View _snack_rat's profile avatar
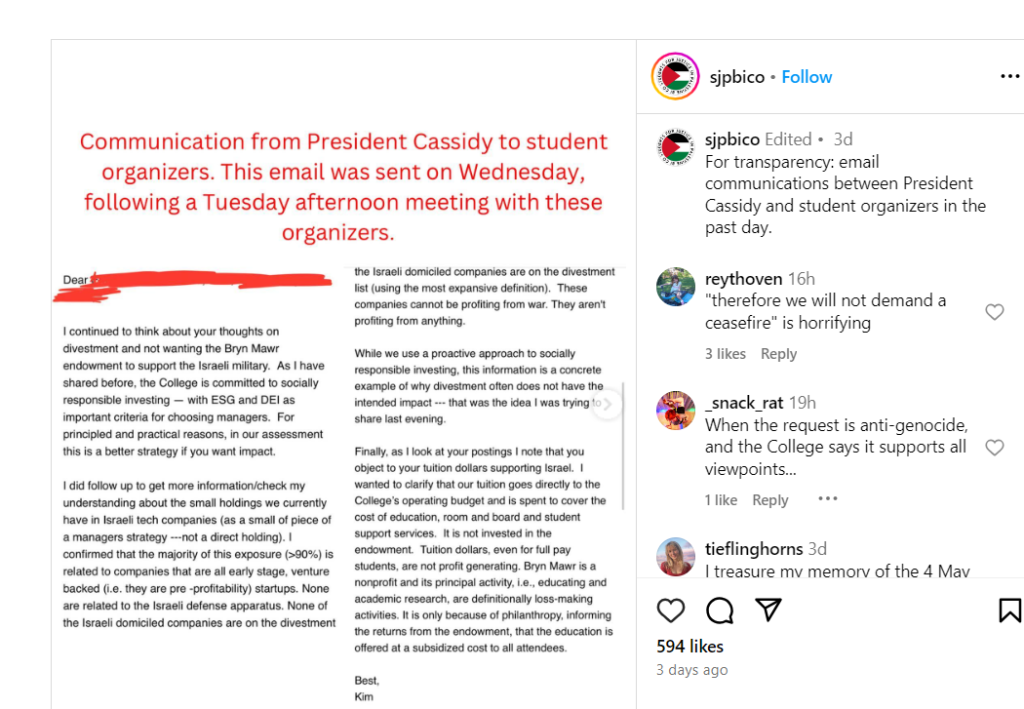This screenshot has height=709, width=1024. [x=675, y=411]
